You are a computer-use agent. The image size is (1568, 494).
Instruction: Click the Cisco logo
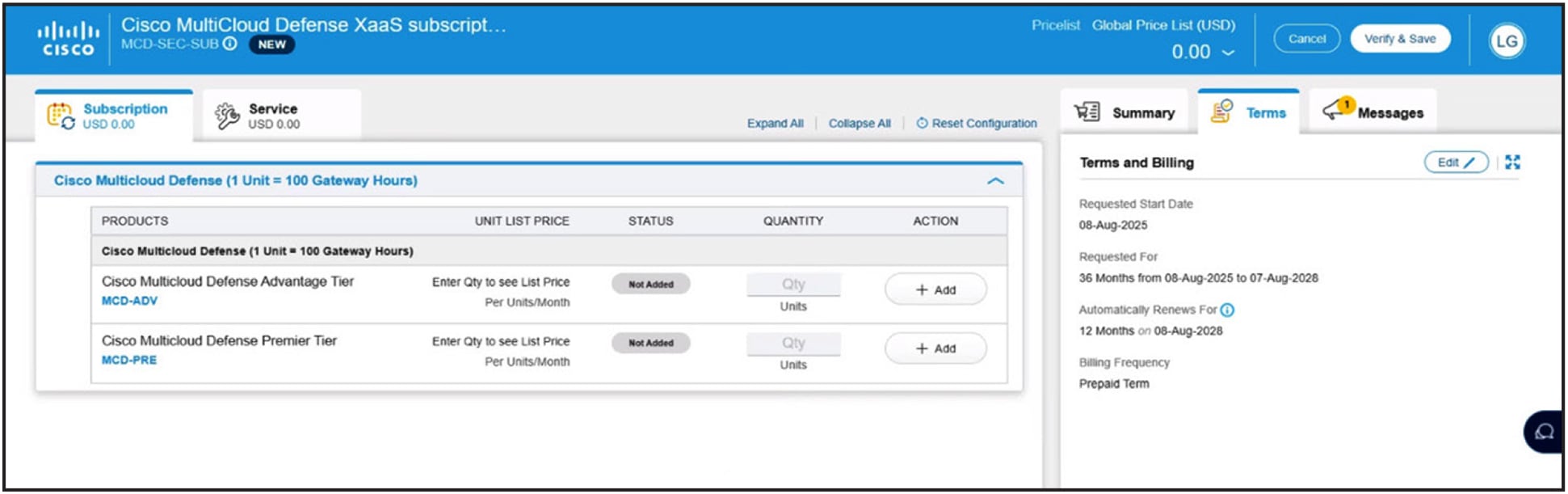69,39
